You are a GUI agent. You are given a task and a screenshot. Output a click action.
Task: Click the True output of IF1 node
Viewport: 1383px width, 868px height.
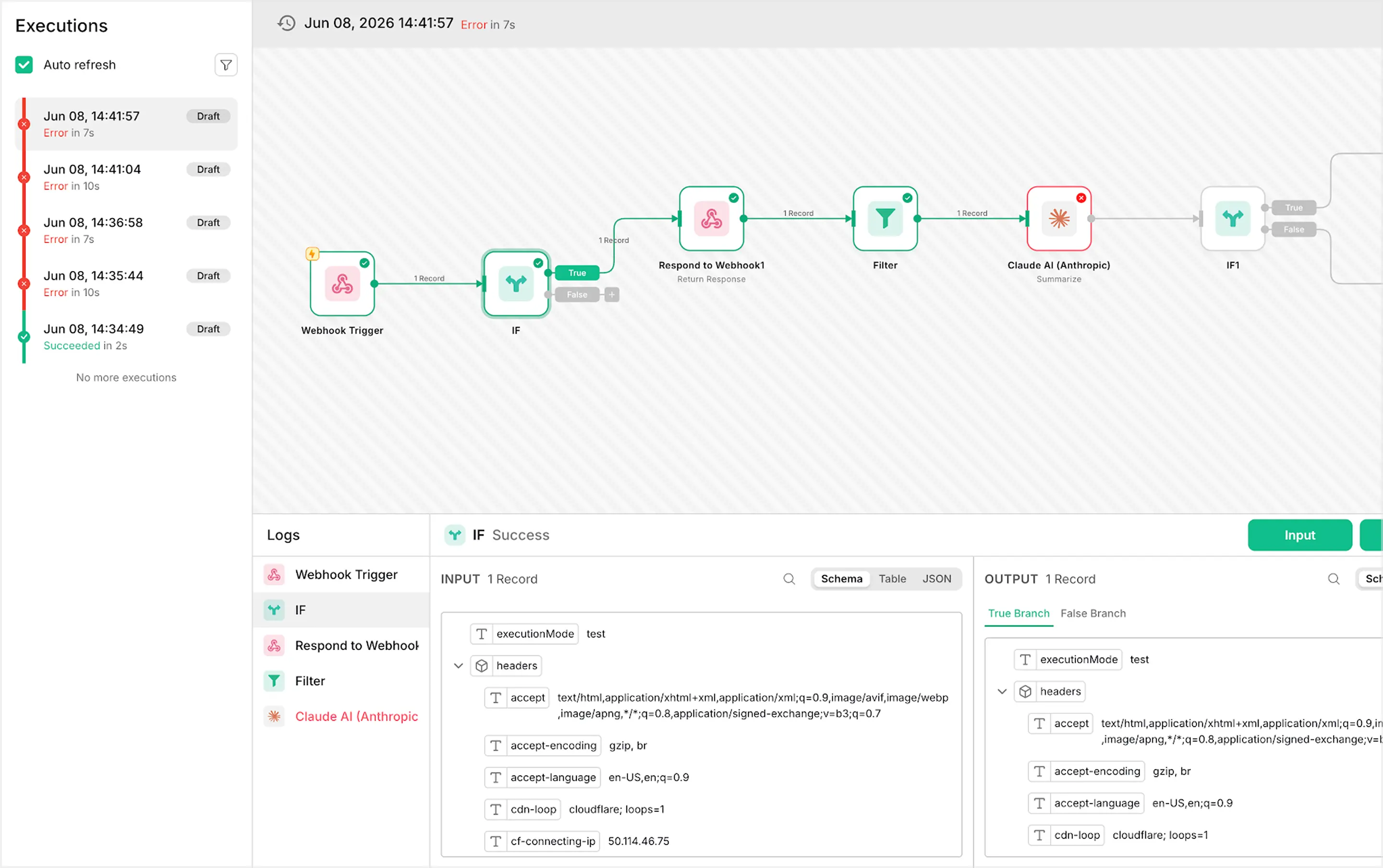(1293, 208)
